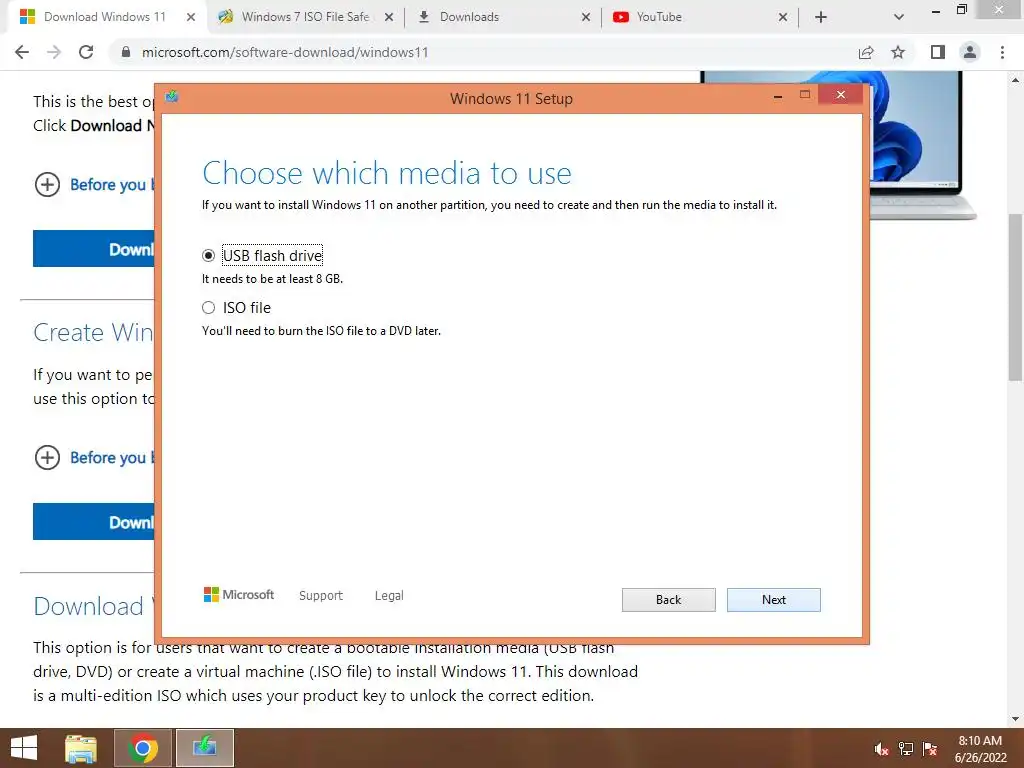The width and height of the screenshot is (1024, 768).
Task: Click the microsoft.com address bar URL
Action: tap(285, 52)
